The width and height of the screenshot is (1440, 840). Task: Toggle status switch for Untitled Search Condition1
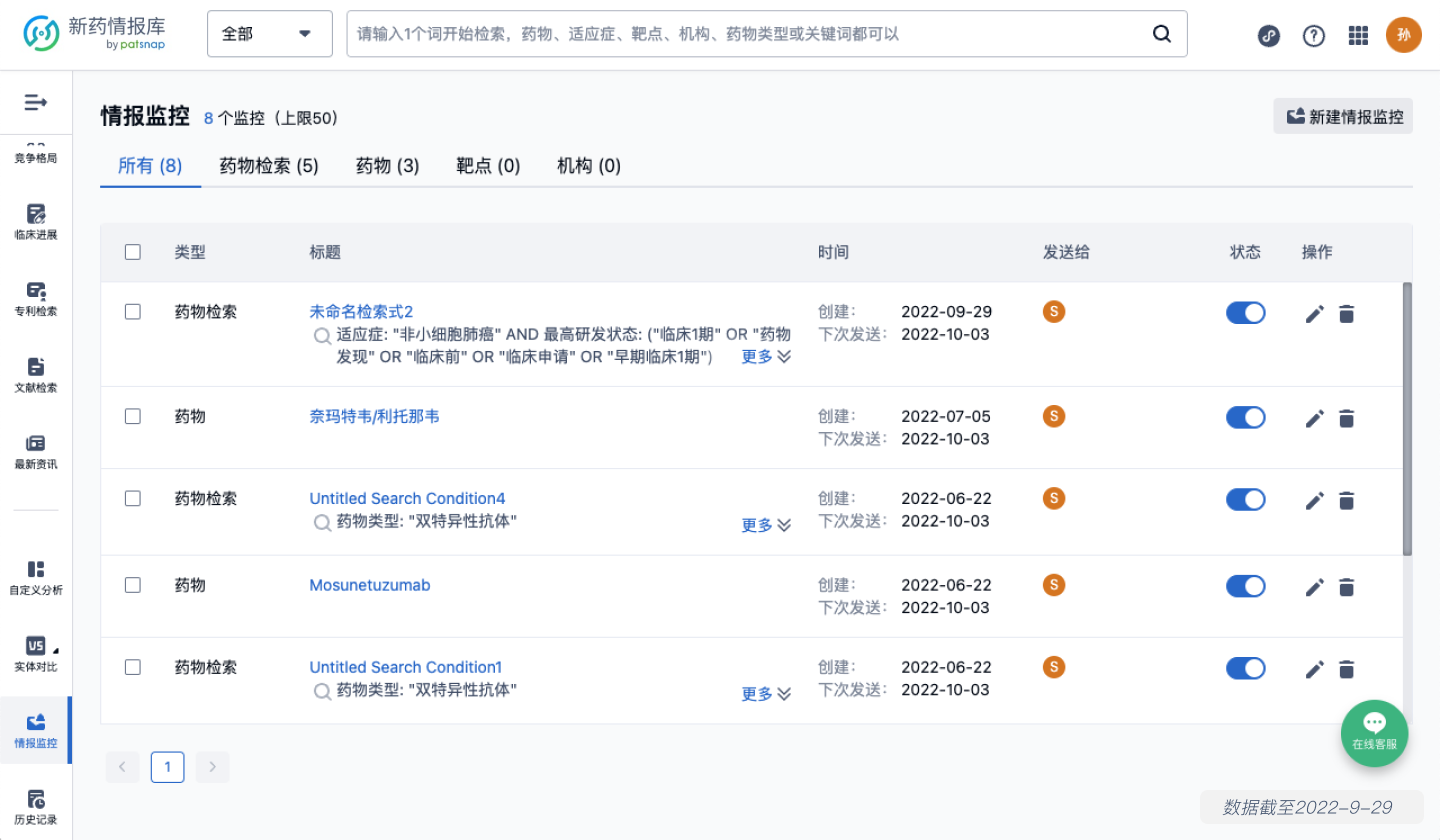pyautogui.click(x=1246, y=668)
